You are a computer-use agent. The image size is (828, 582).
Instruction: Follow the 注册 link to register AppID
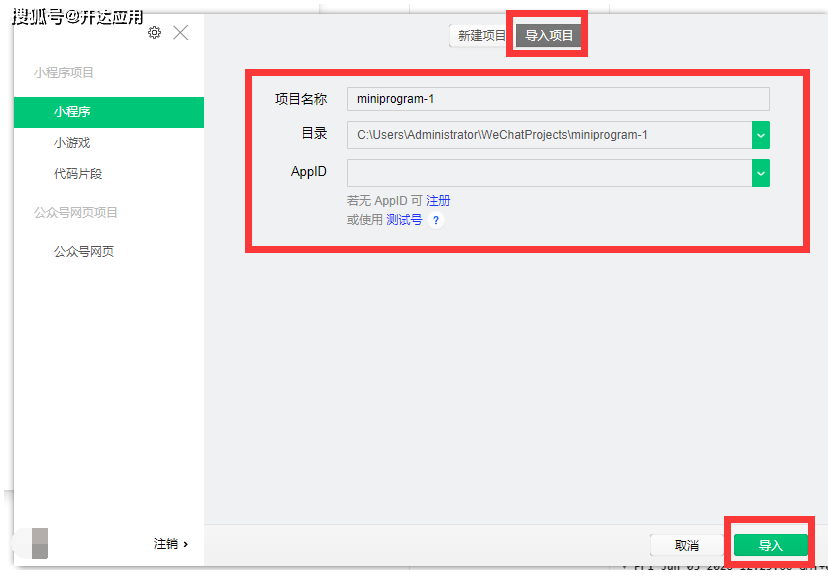click(438, 201)
